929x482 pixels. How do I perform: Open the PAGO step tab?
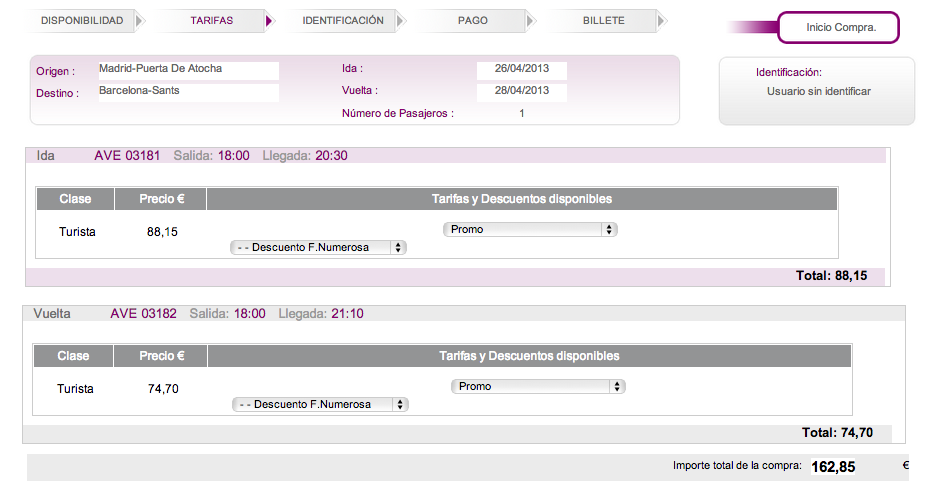473,21
